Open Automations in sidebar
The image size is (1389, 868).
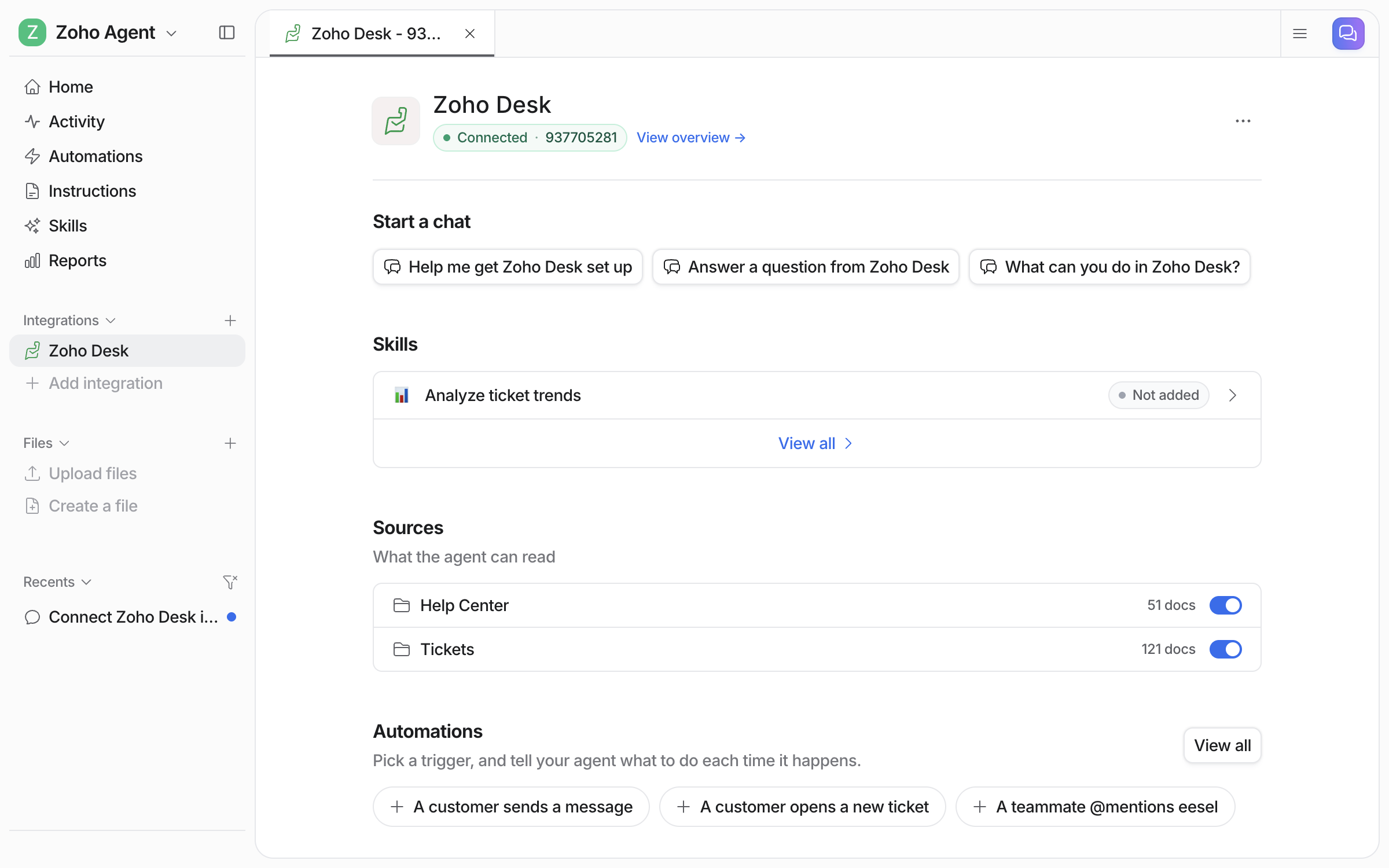[x=127, y=156]
